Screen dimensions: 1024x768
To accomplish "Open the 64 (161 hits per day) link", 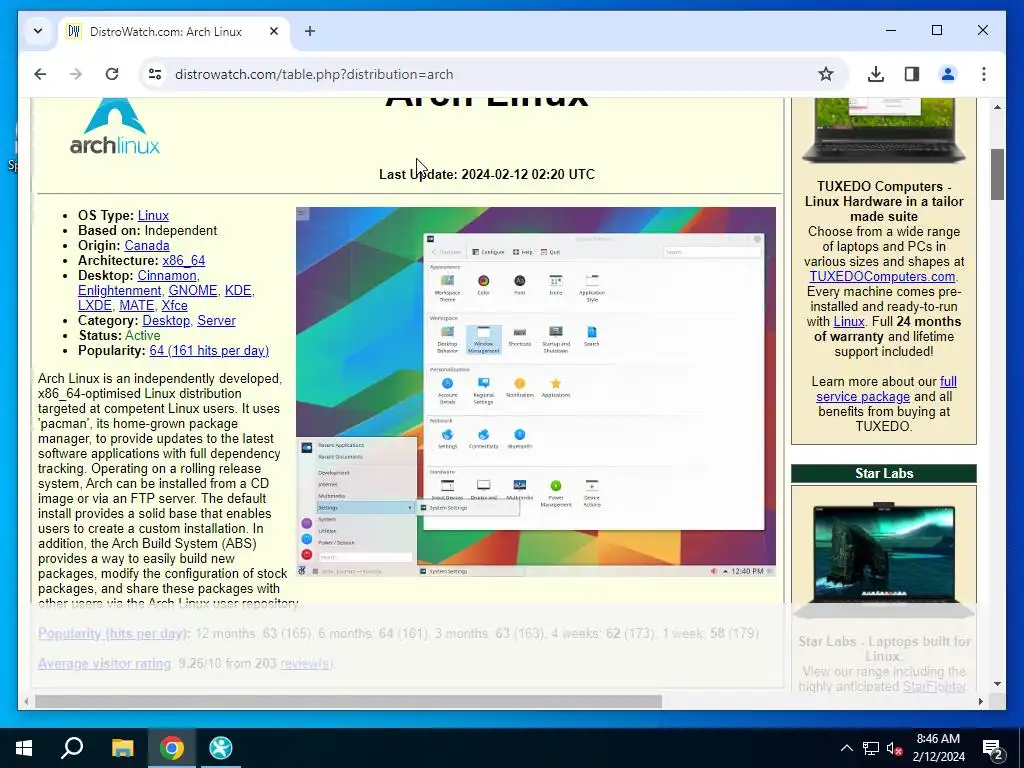I will tap(209, 351).
